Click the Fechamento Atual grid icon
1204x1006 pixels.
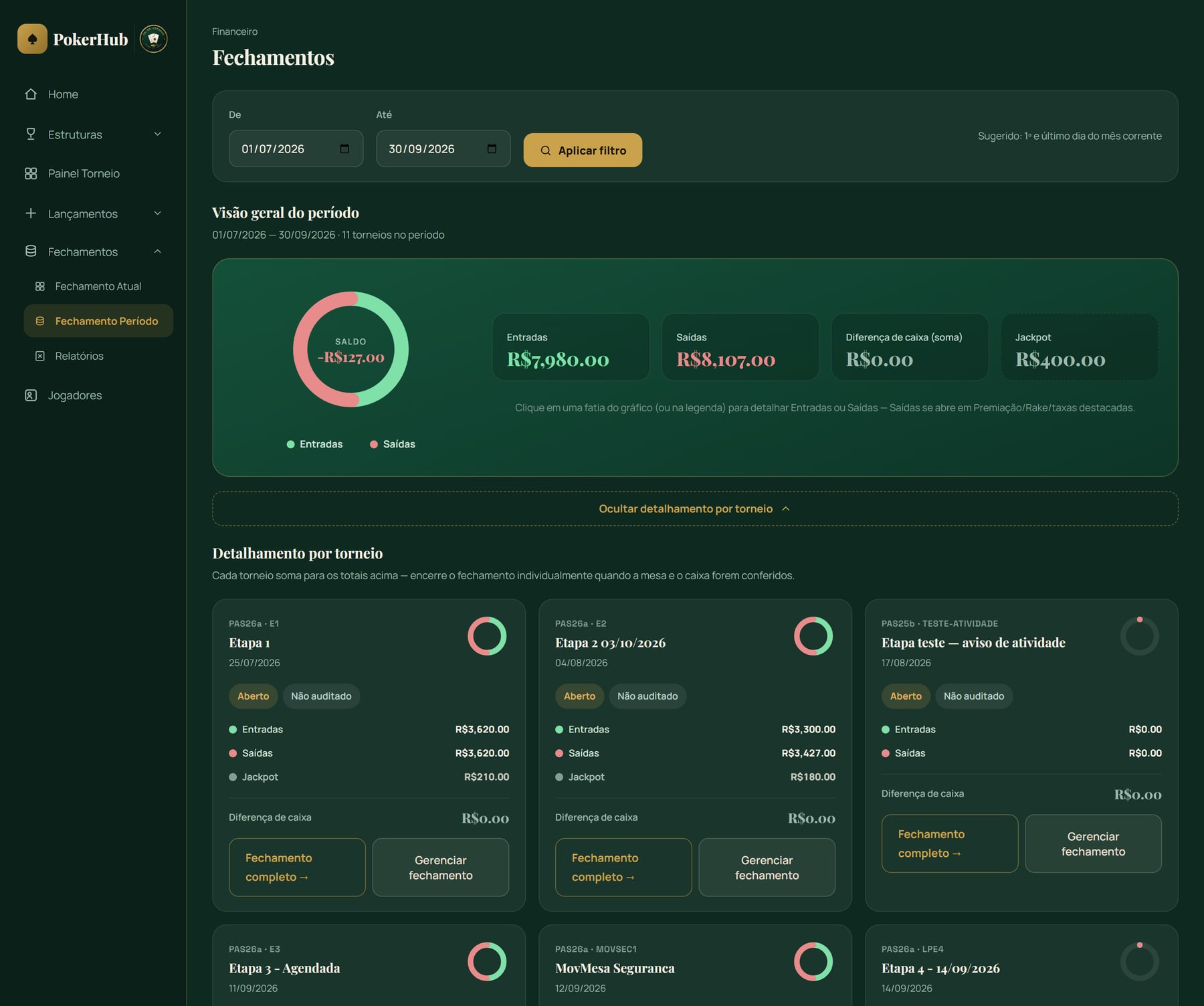pos(40,286)
